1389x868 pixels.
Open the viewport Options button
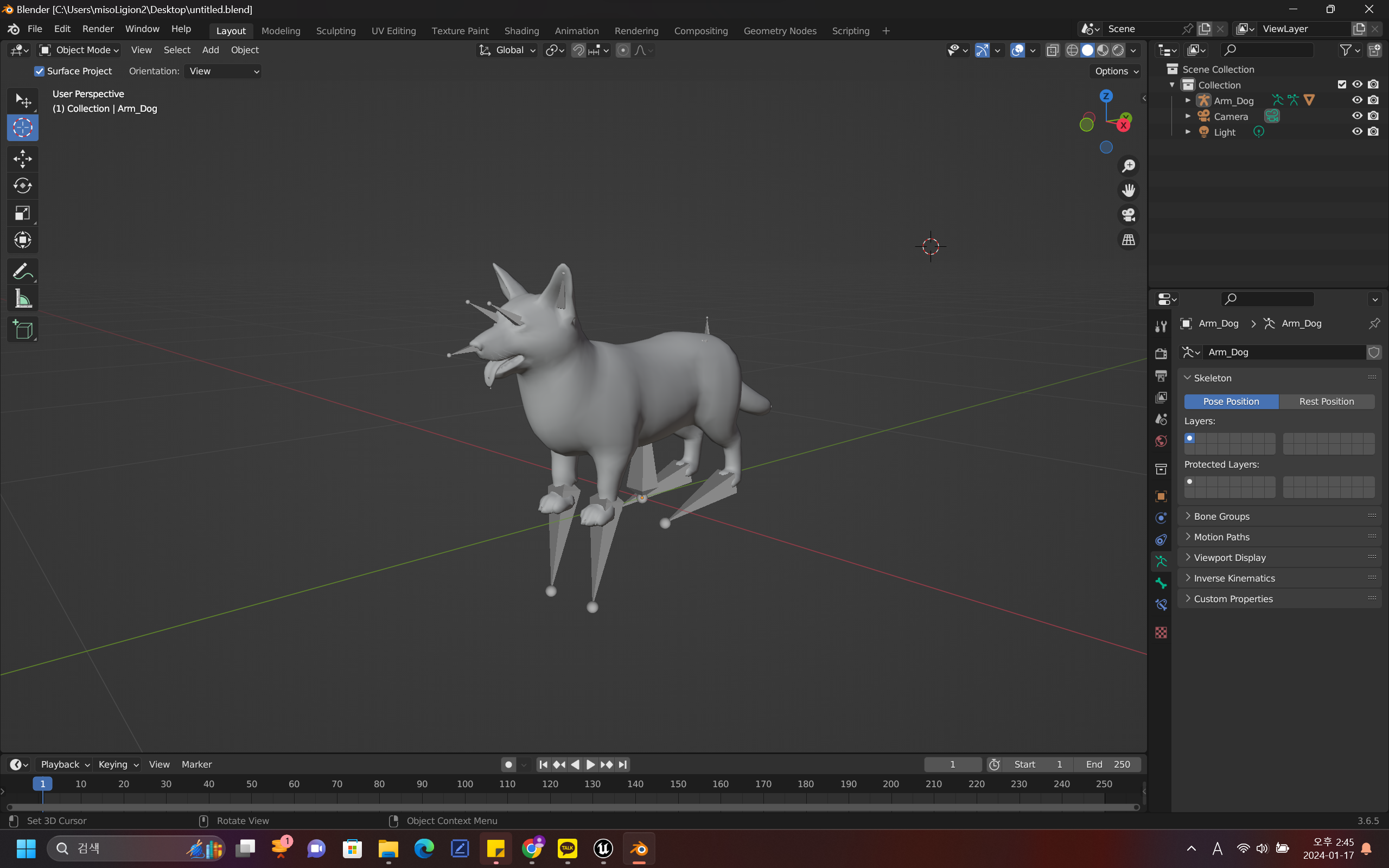(x=1116, y=71)
